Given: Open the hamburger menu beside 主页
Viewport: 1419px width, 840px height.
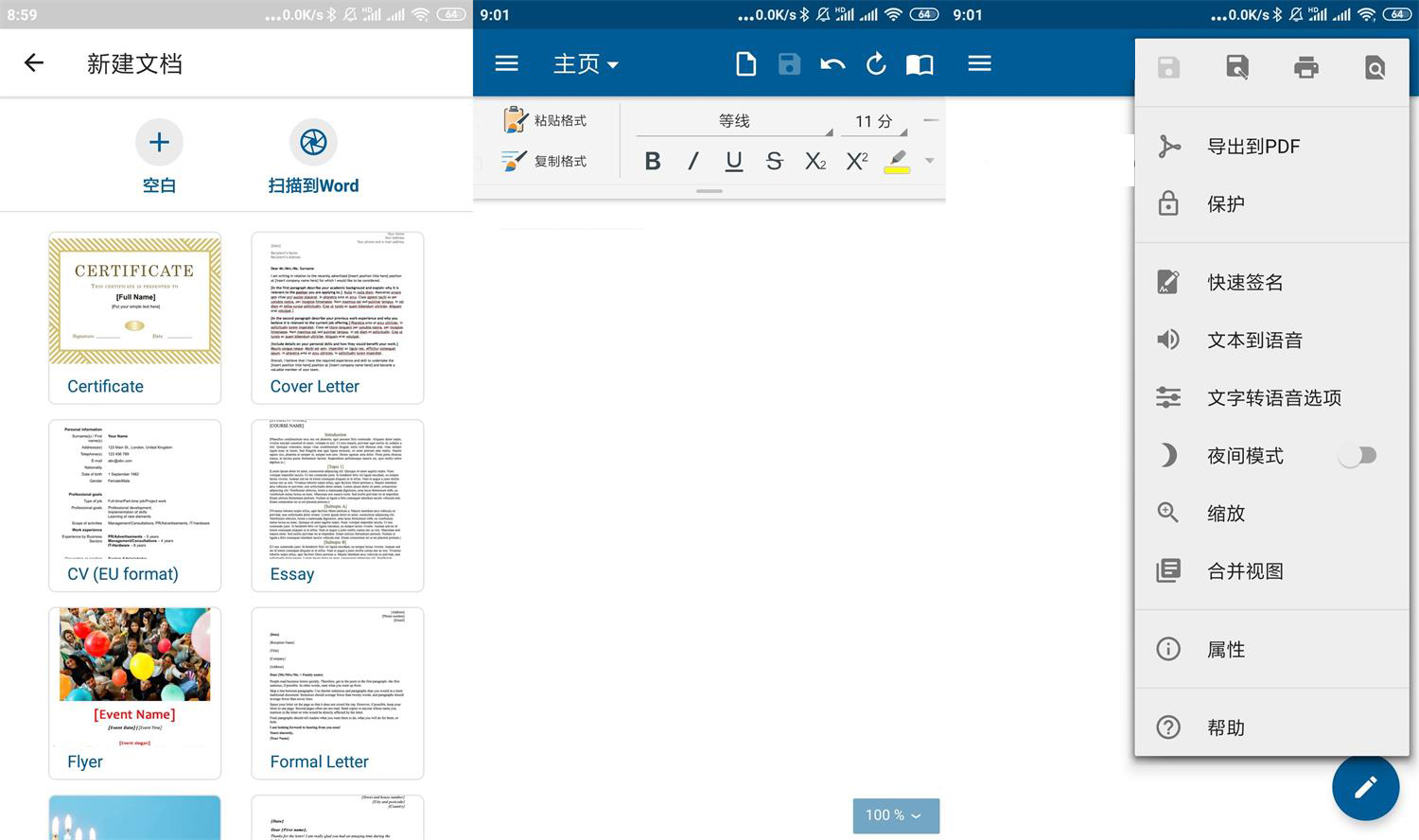Looking at the screenshot, I should click(x=507, y=63).
